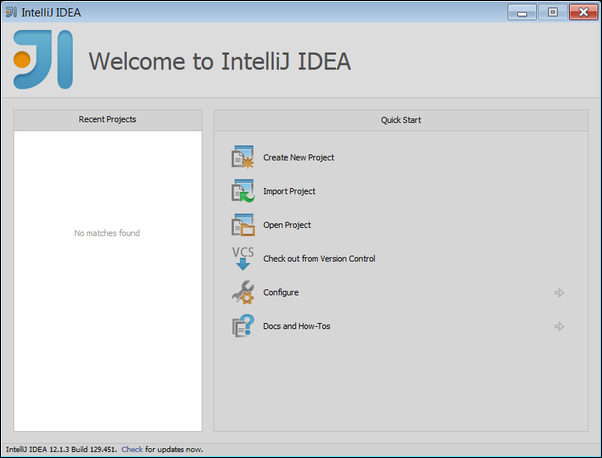
Task: Click the Import Project icon
Action: click(243, 191)
